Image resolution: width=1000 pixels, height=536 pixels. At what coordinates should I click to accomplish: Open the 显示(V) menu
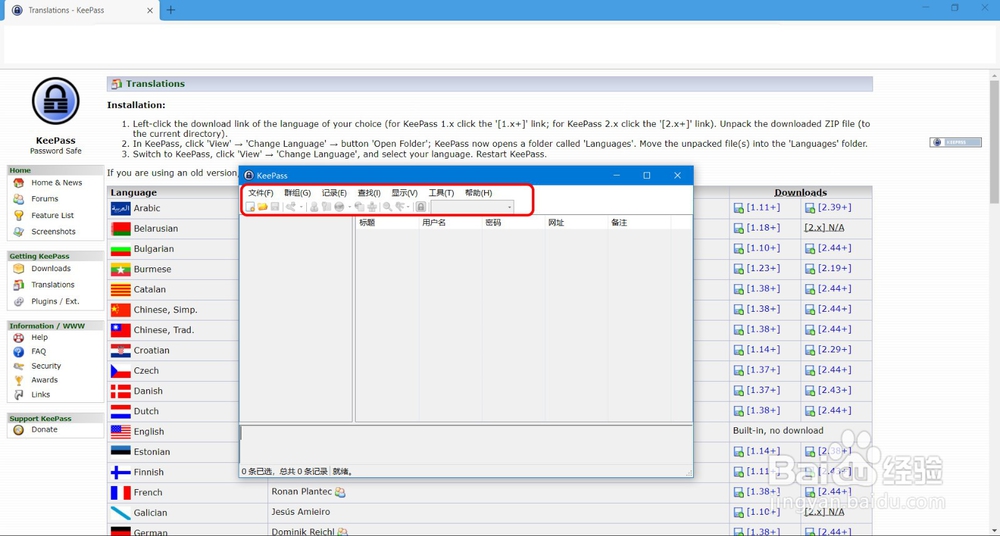(405, 193)
